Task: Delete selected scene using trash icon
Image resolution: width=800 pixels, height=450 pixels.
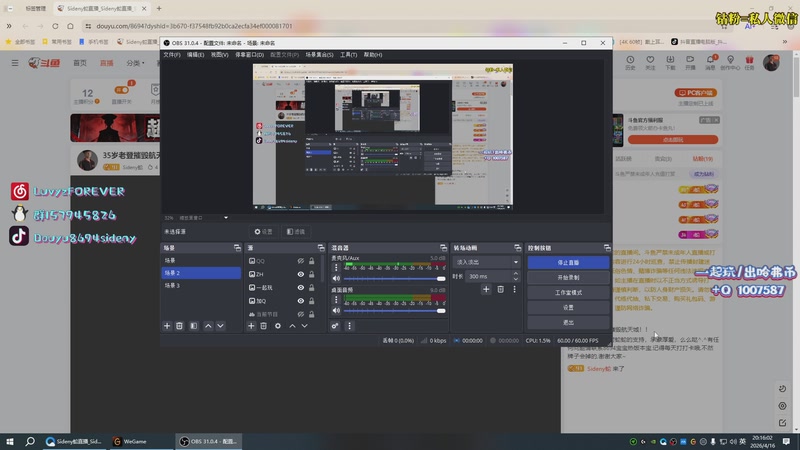Action: point(180,326)
